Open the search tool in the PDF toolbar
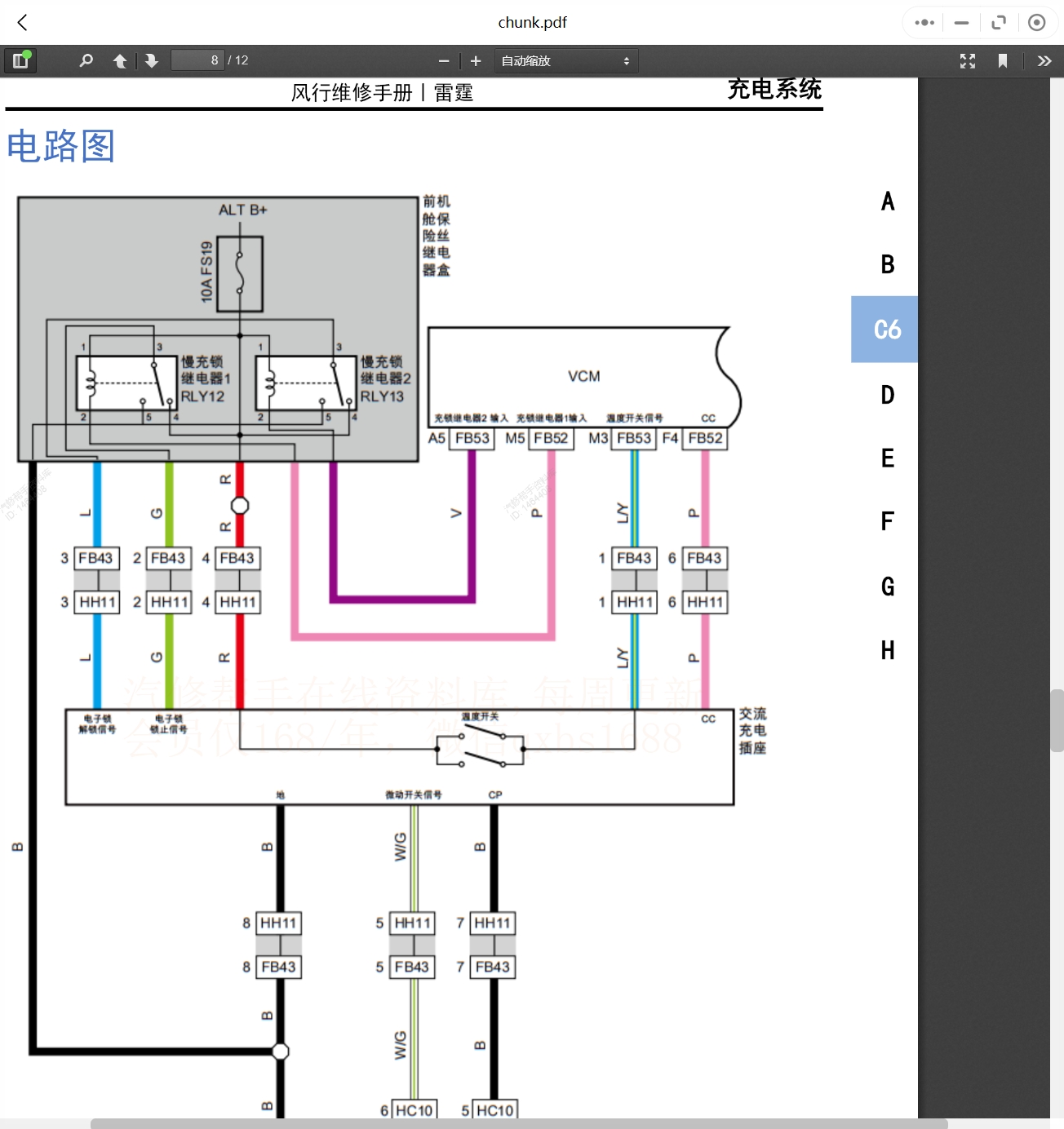This screenshot has width=1064, height=1129. pos(86,60)
